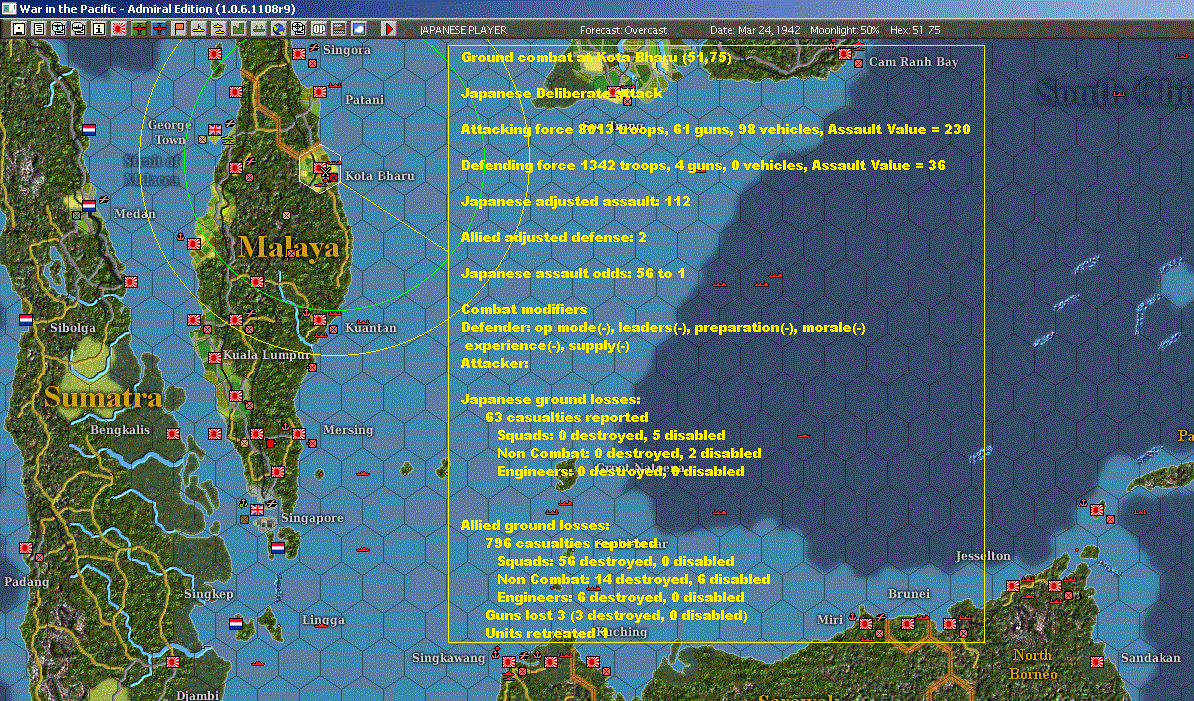Select the Japanese flag marker at Sandakan

pyautogui.click(x=1097, y=661)
